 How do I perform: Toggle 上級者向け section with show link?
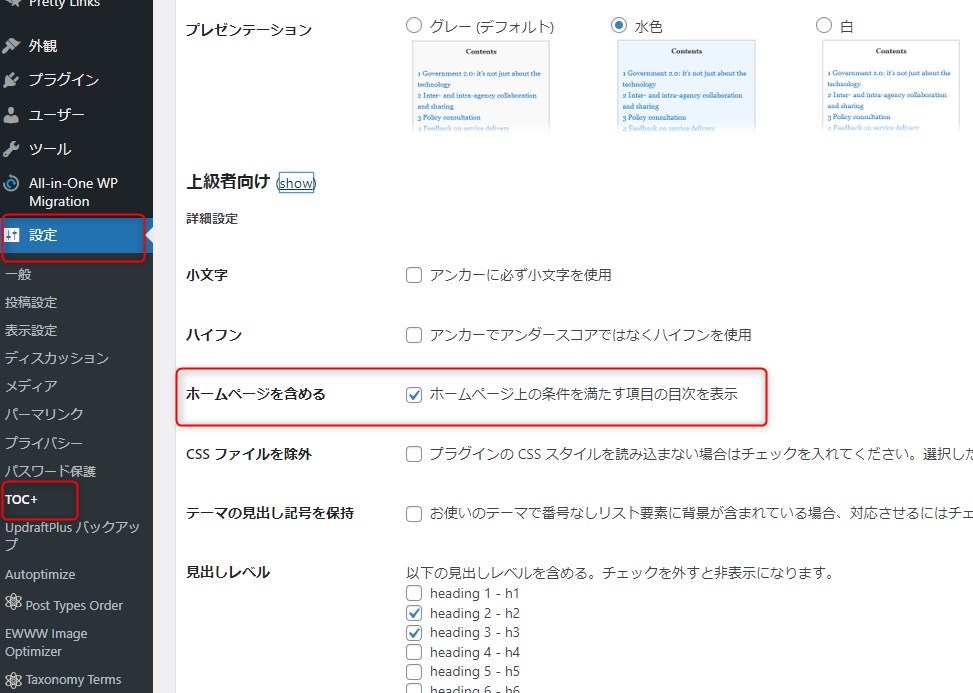click(x=296, y=183)
